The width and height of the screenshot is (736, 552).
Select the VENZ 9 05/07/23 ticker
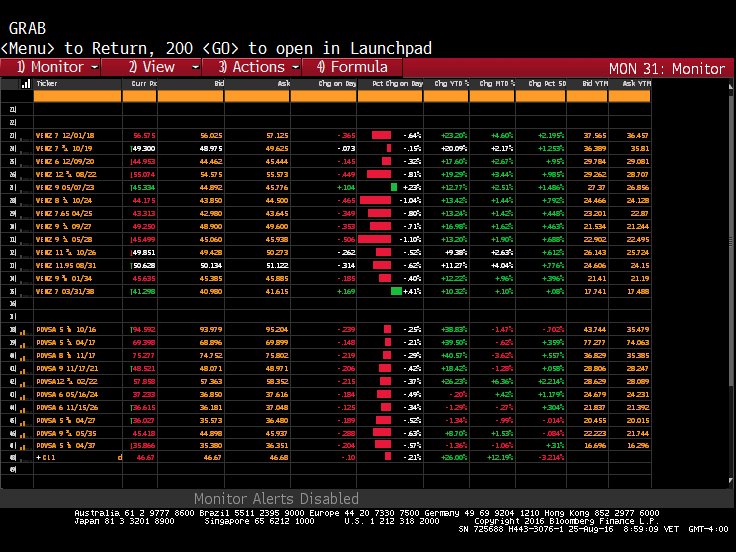(65, 187)
